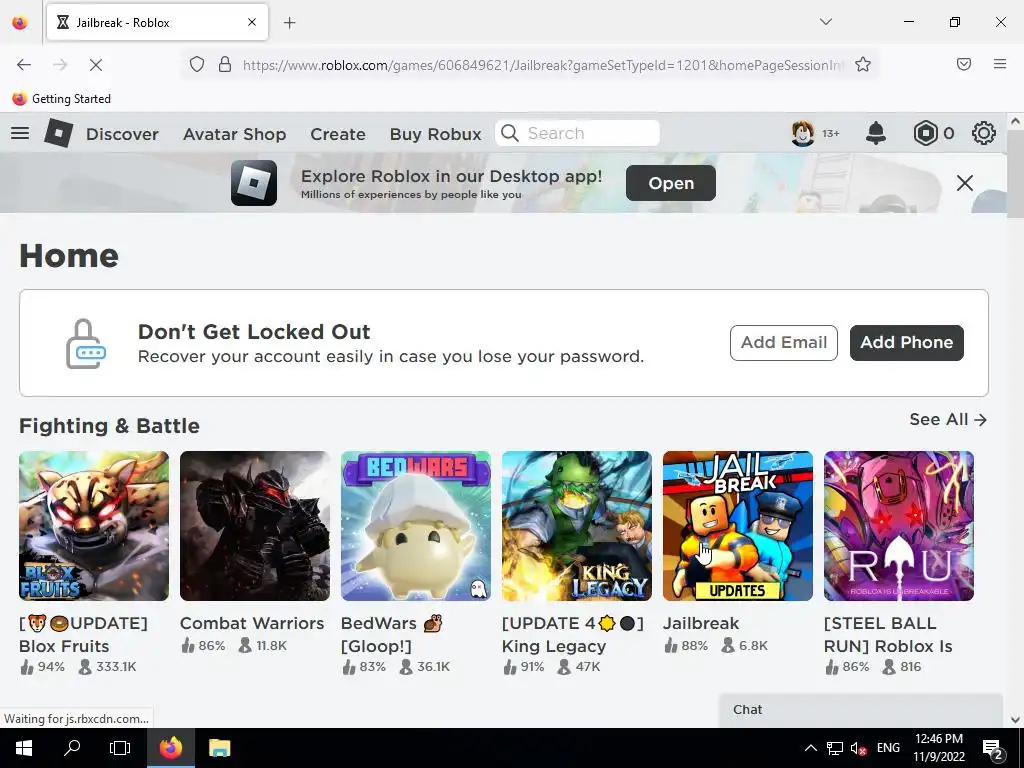
Task: Open Task View on taskbar
Action: [120, 748]
